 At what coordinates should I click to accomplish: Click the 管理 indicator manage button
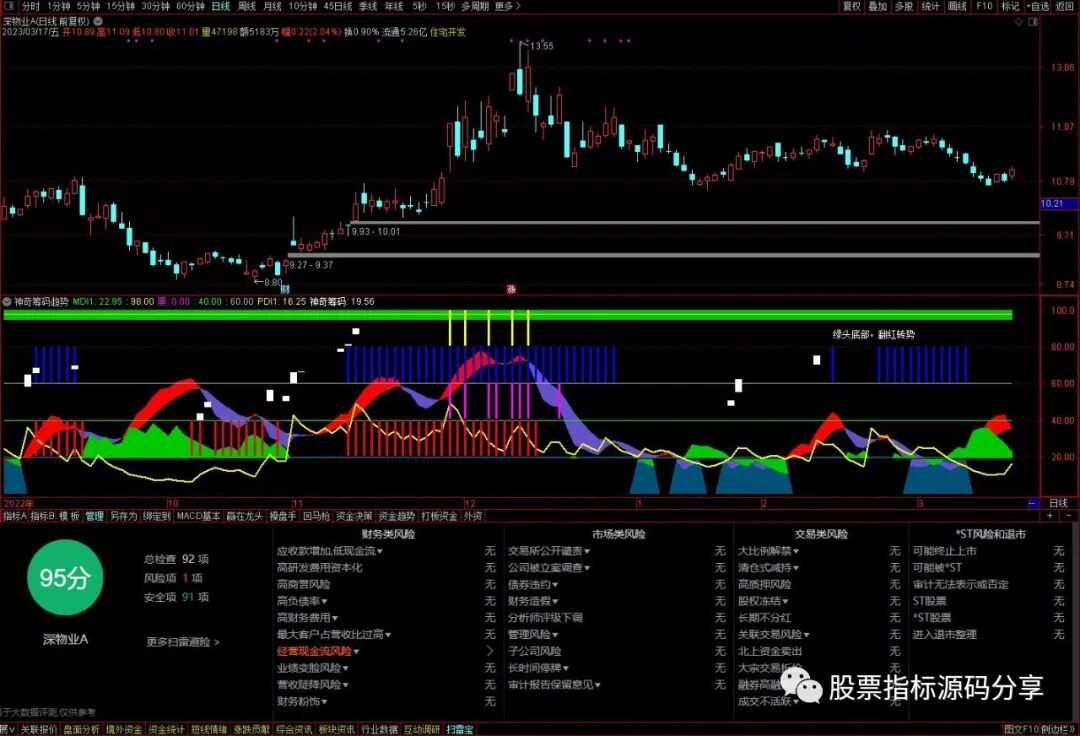pos(94,516)
